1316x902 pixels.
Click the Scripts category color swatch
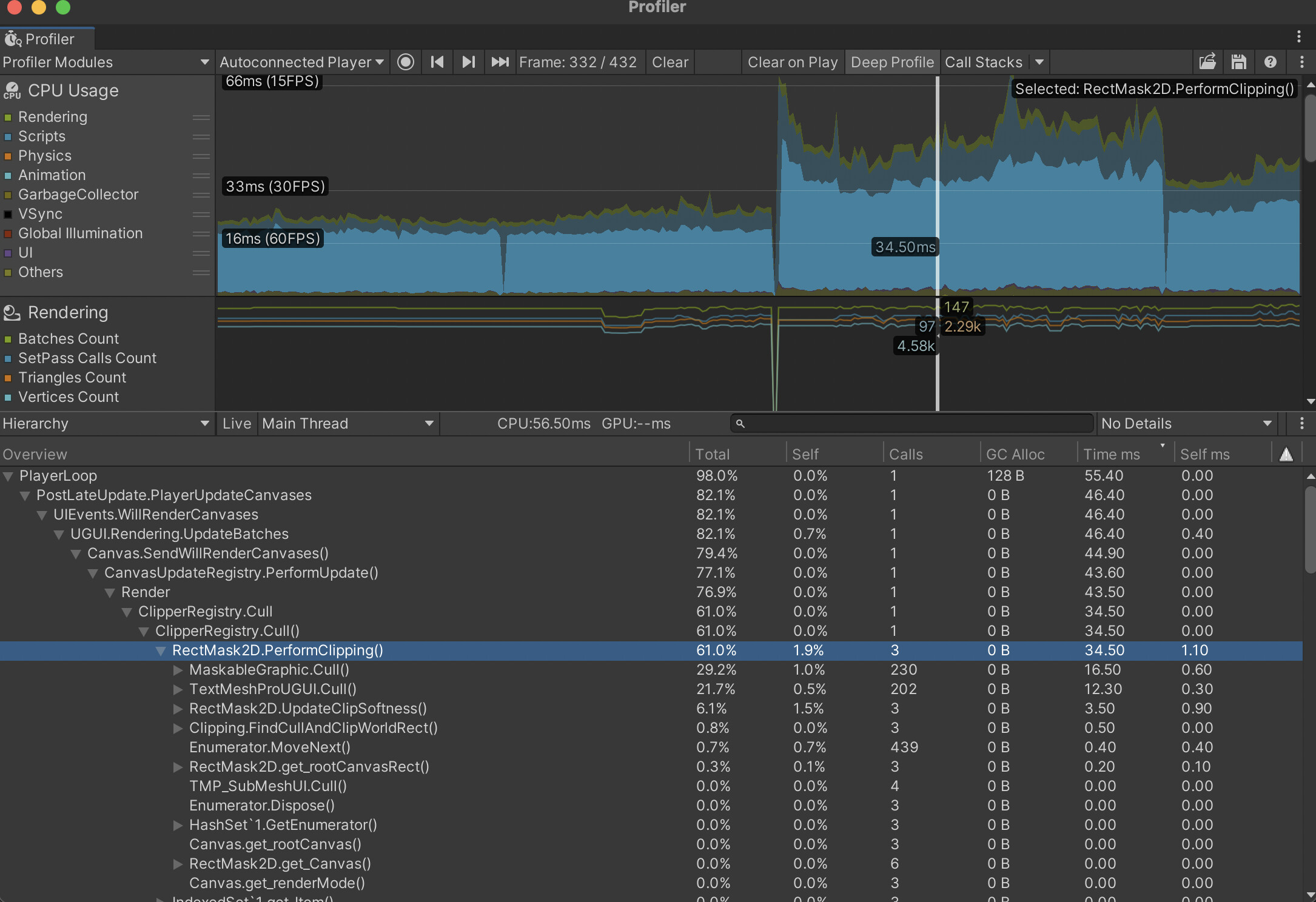point(8,137)
